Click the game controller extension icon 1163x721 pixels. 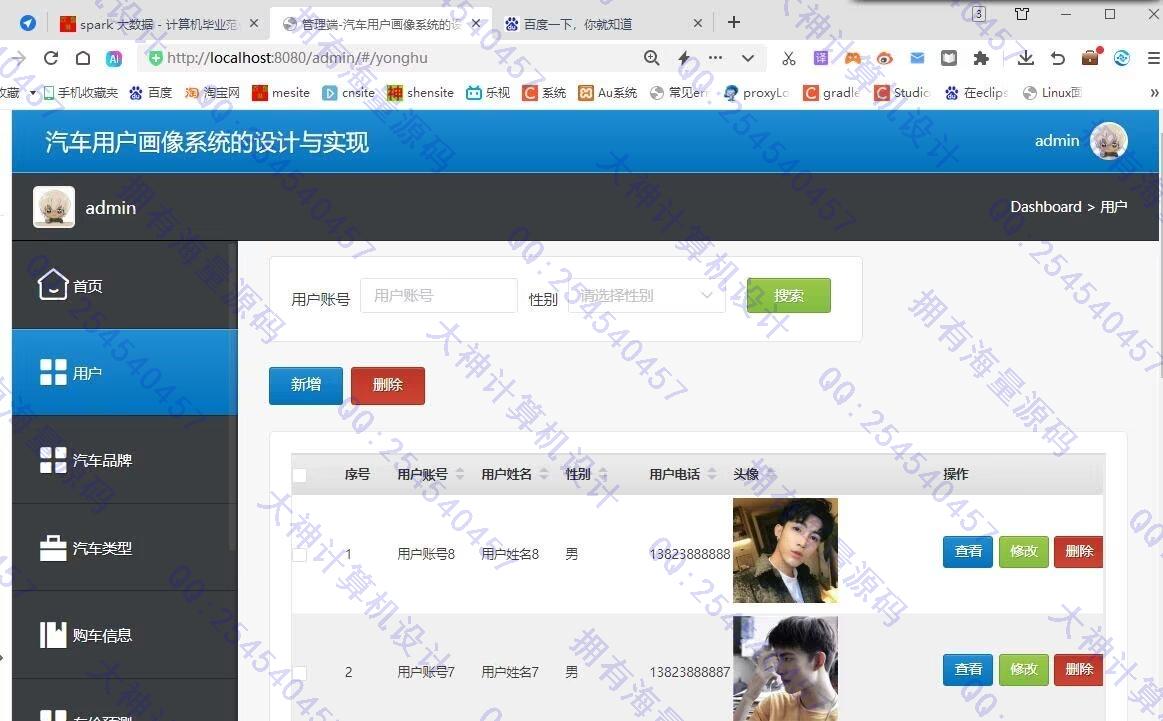853,58
